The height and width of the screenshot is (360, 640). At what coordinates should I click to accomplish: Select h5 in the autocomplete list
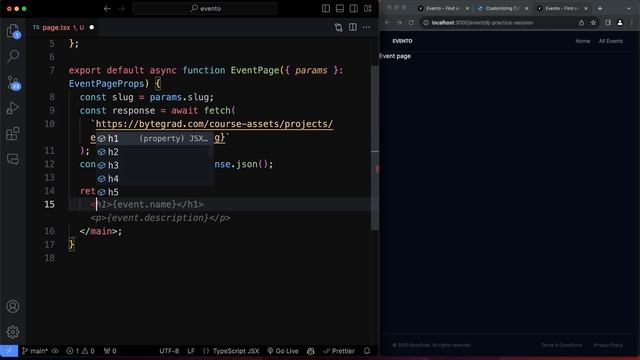[x=155, y=192]
